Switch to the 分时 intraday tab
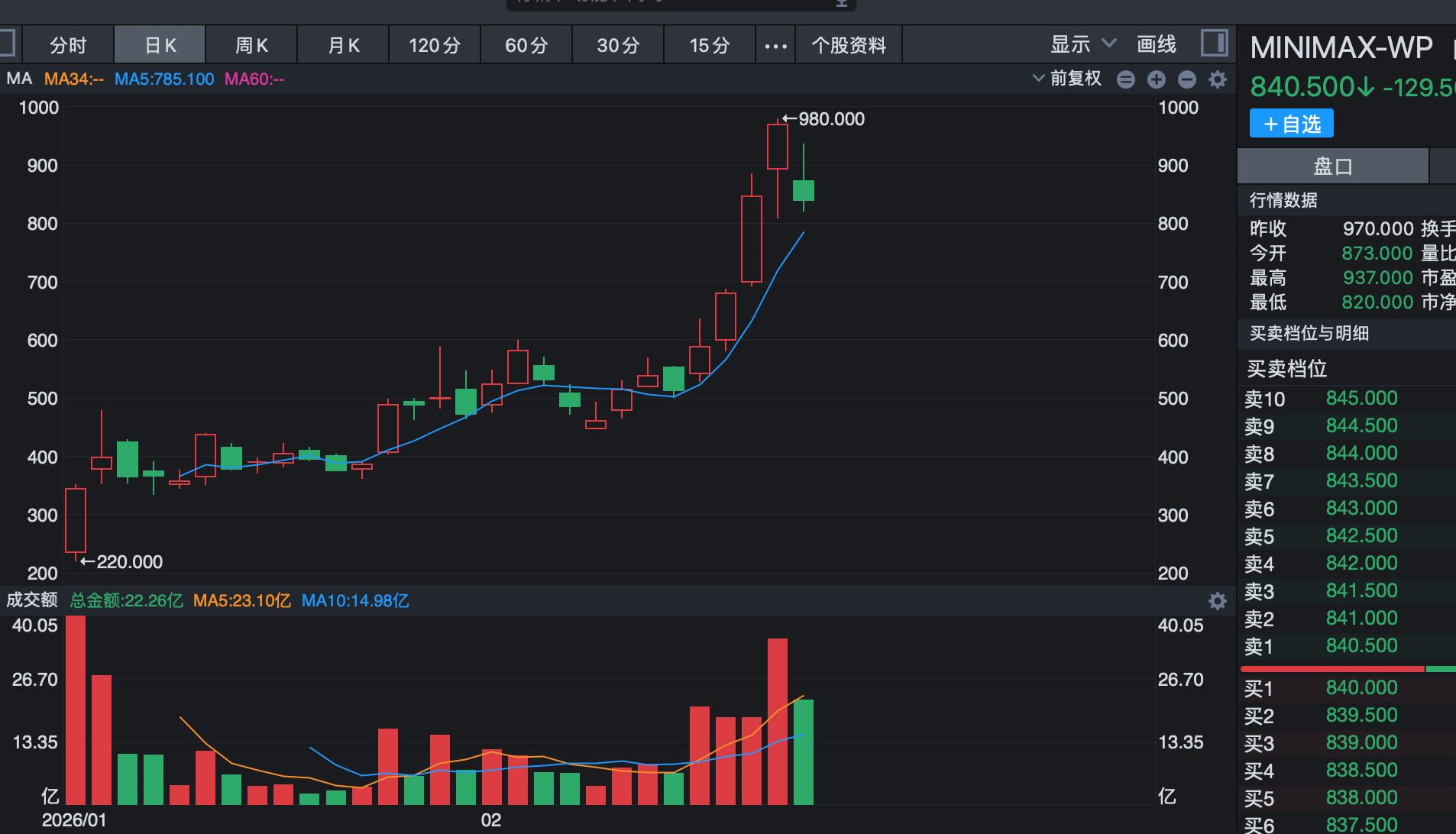The image size is (1456, 834). tap(68, 44)
